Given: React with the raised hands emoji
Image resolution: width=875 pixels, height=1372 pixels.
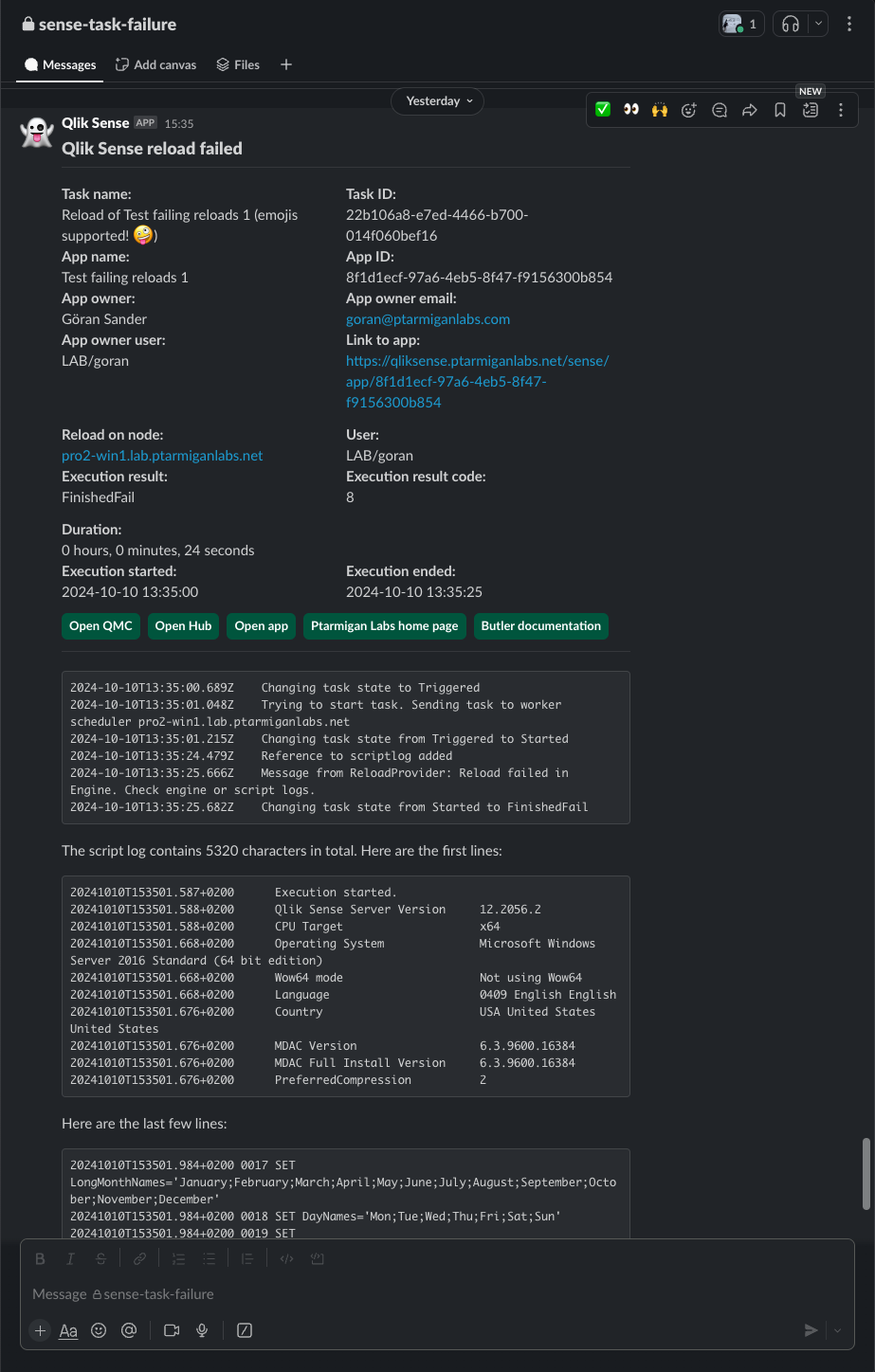Looking at the screenshot, I should (660, 110).
